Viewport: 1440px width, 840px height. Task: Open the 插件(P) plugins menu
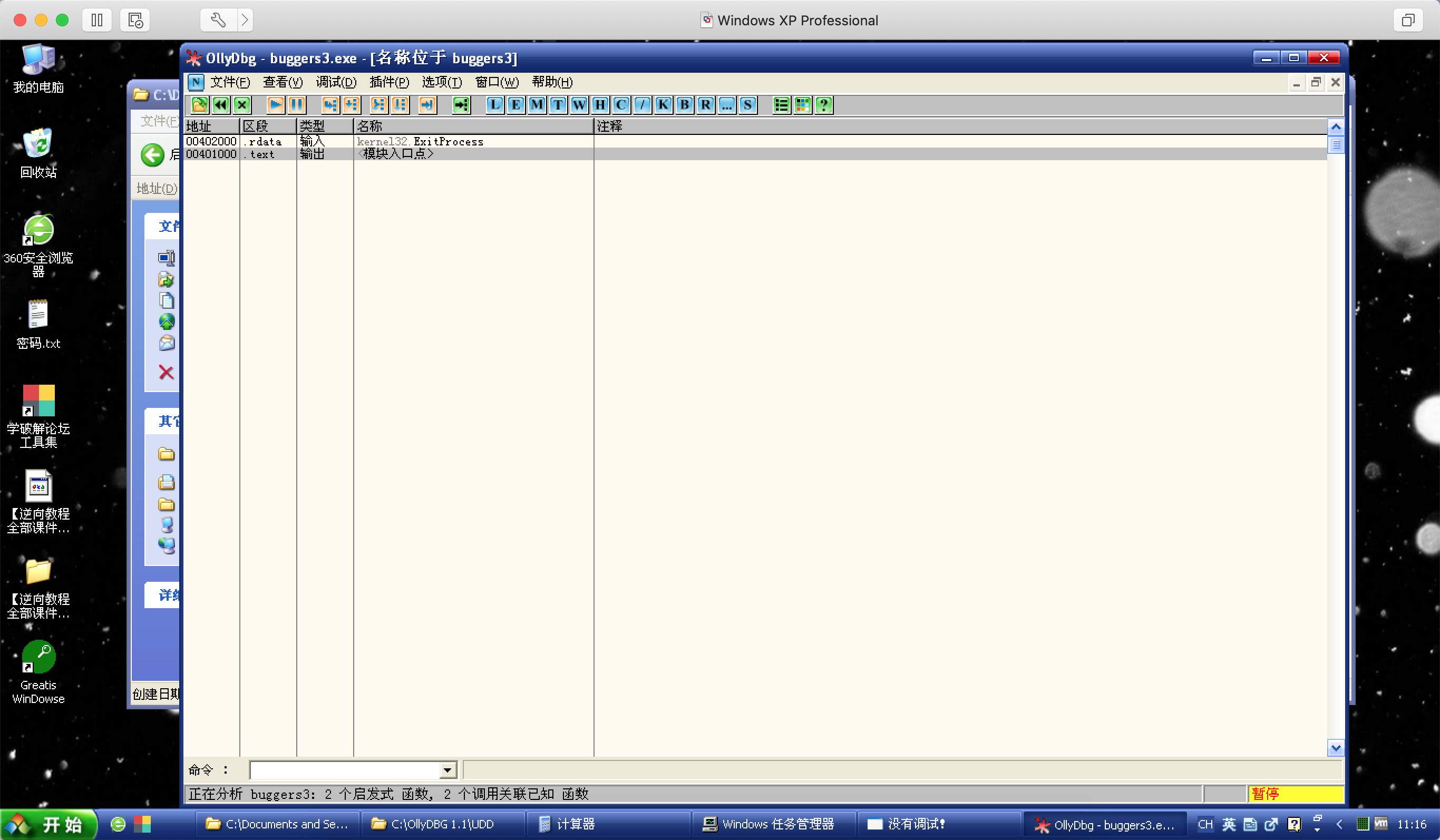coord(388,82)
